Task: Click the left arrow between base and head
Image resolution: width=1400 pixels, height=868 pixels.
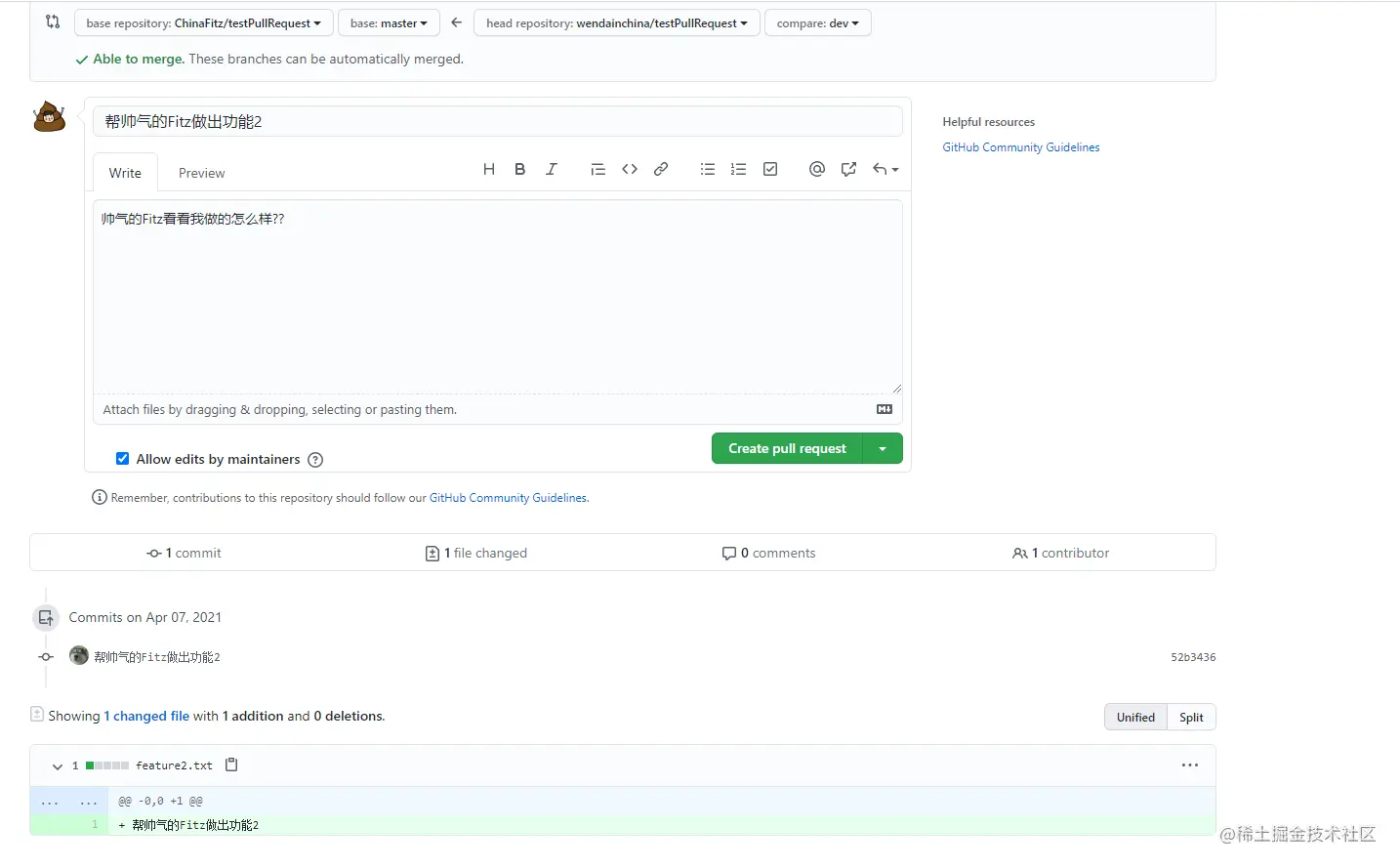Action: coord(456,22)
